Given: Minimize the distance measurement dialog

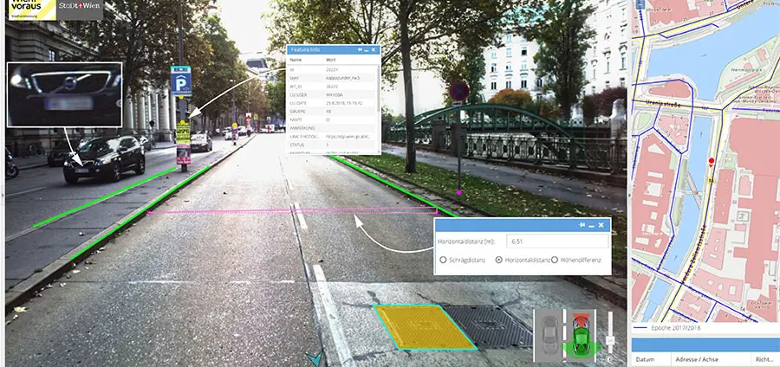Looking at the screenshot, I should 591,226.
